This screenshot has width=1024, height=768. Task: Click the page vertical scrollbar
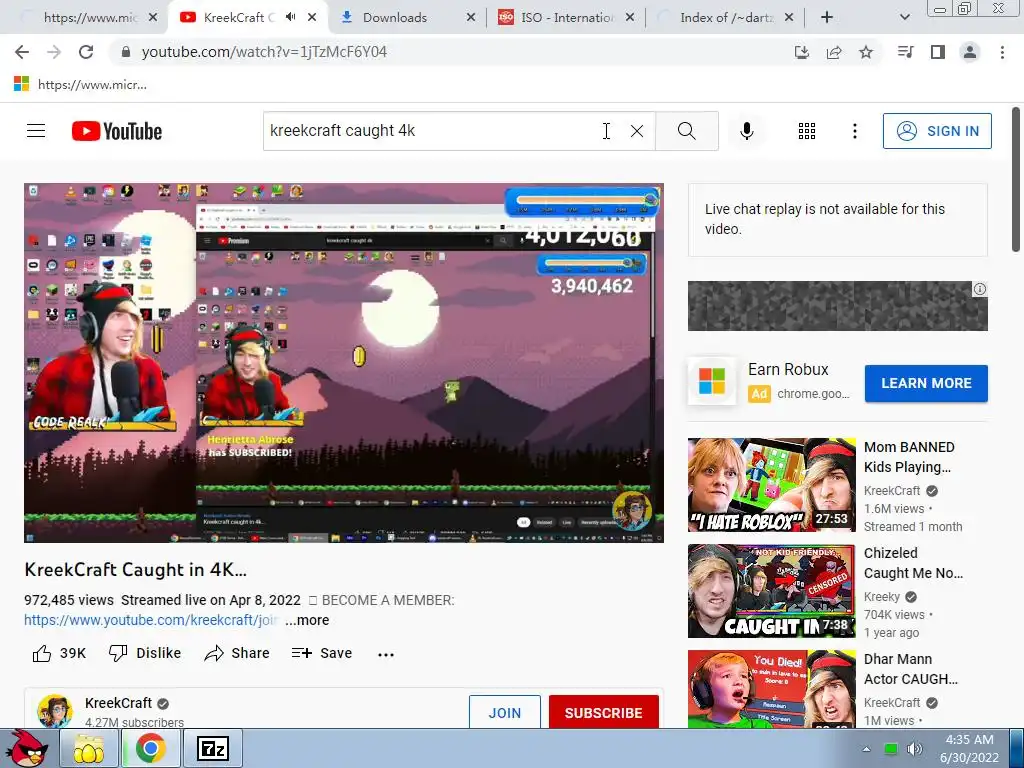(x=1016, y=180)
